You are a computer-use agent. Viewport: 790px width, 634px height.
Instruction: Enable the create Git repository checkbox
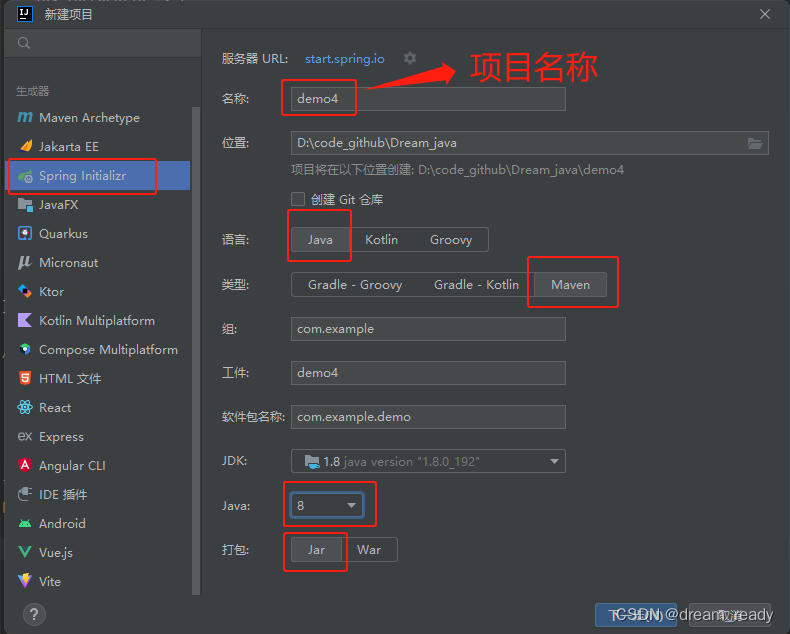coord(298,199)
